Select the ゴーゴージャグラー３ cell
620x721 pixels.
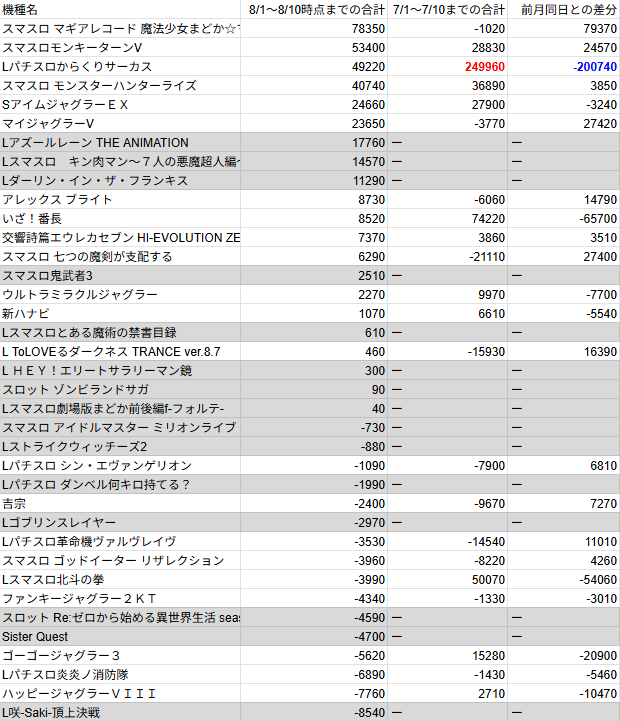point(120,656)
